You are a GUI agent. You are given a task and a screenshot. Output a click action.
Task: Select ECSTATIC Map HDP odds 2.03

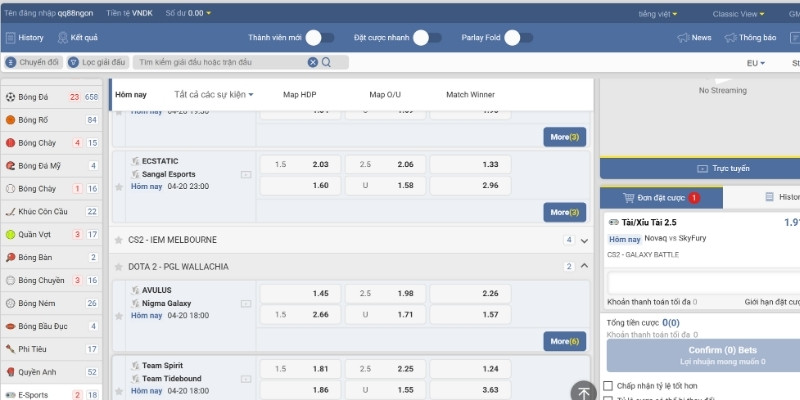(300, 164)
